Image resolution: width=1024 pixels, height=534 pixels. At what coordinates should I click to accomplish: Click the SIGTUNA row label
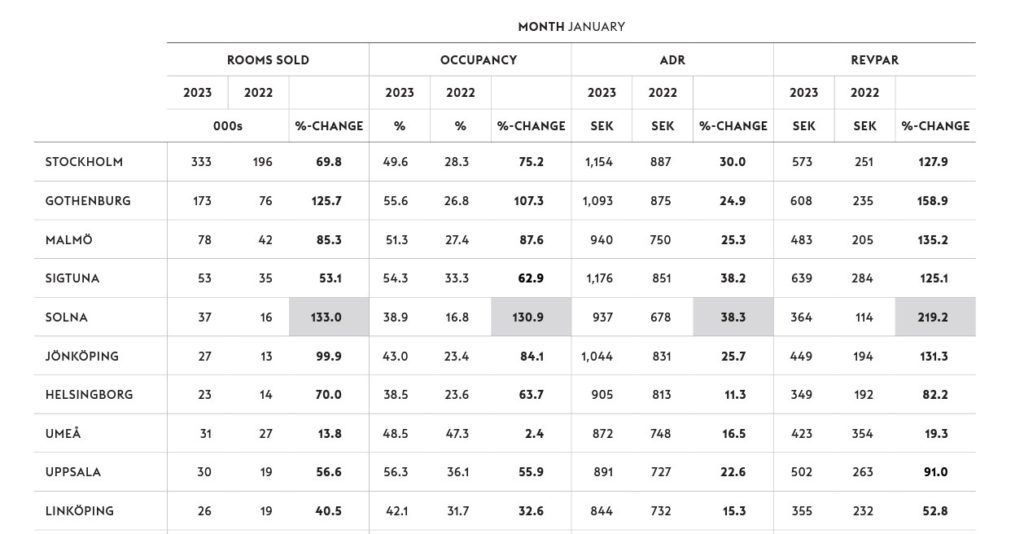pyautogui.click(x=74, y=278)
